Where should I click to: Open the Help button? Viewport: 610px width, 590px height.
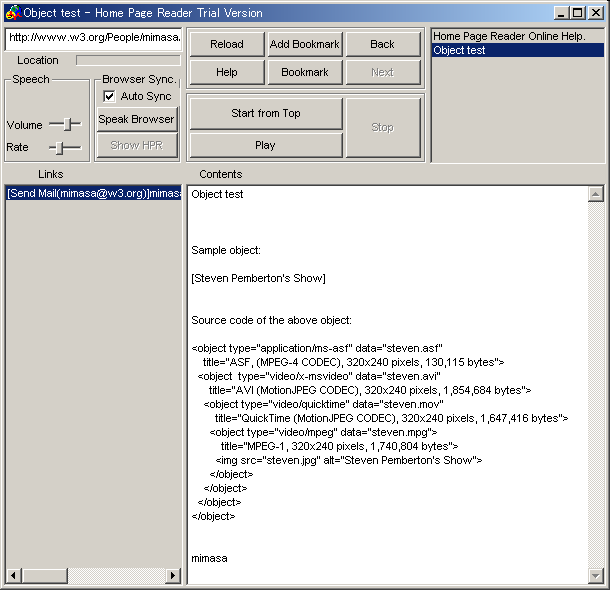coord(227,73)
